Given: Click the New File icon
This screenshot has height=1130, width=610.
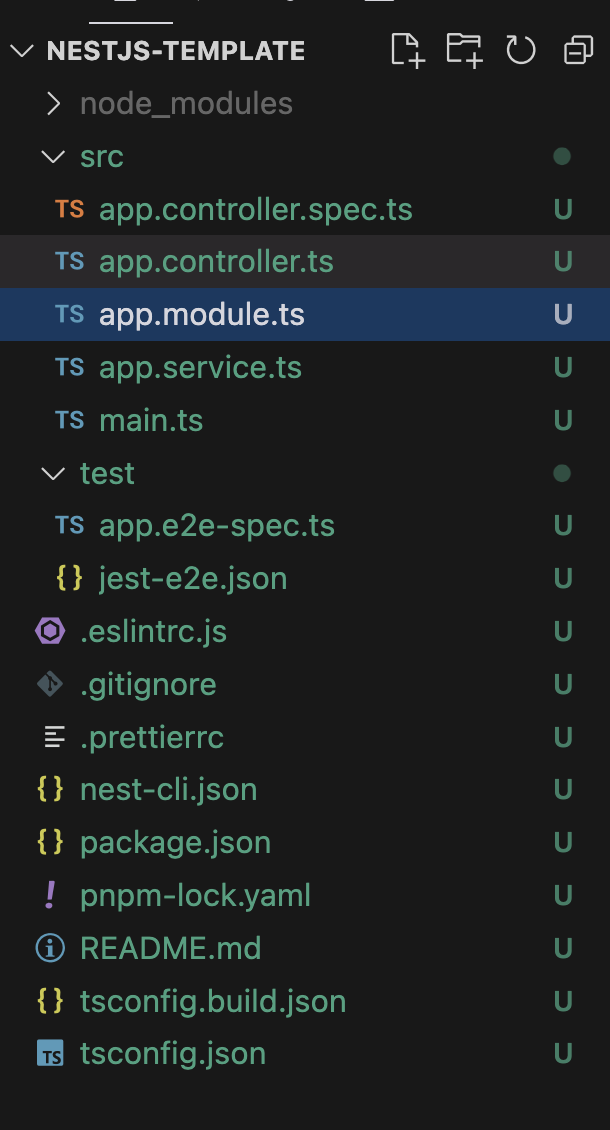Looking at the screenshot, I should [408, 50].
